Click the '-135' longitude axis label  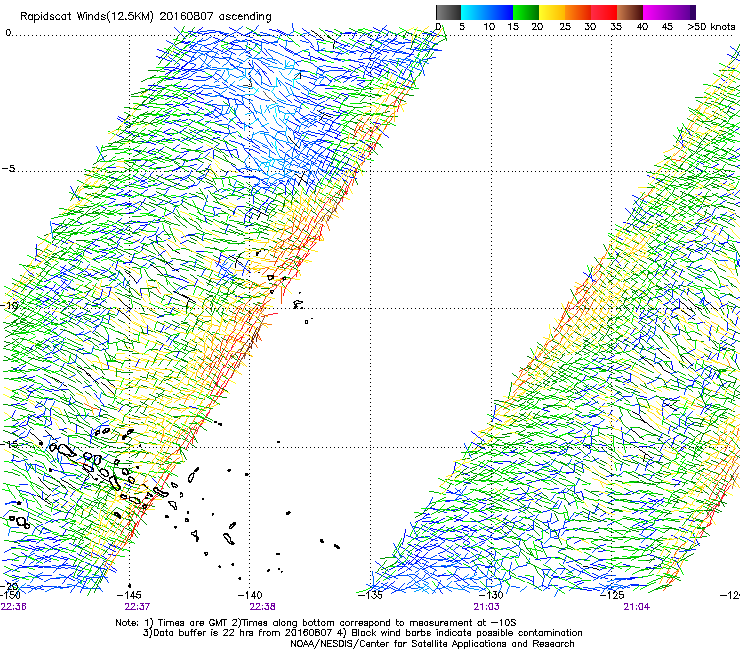[x=370, y=595]
